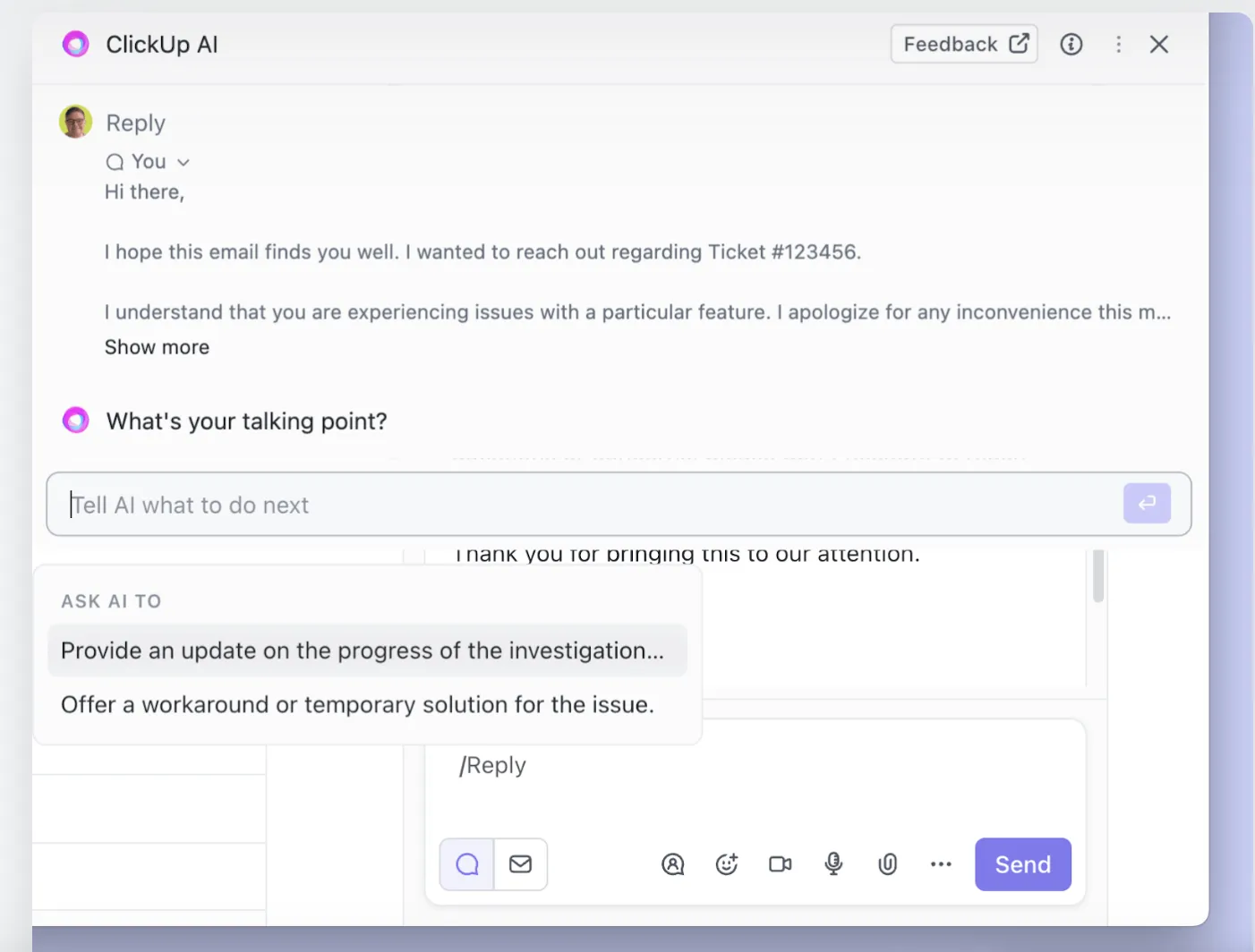Open the emoji picker icon
The image size is (1255, 952).
click(727, 864)
